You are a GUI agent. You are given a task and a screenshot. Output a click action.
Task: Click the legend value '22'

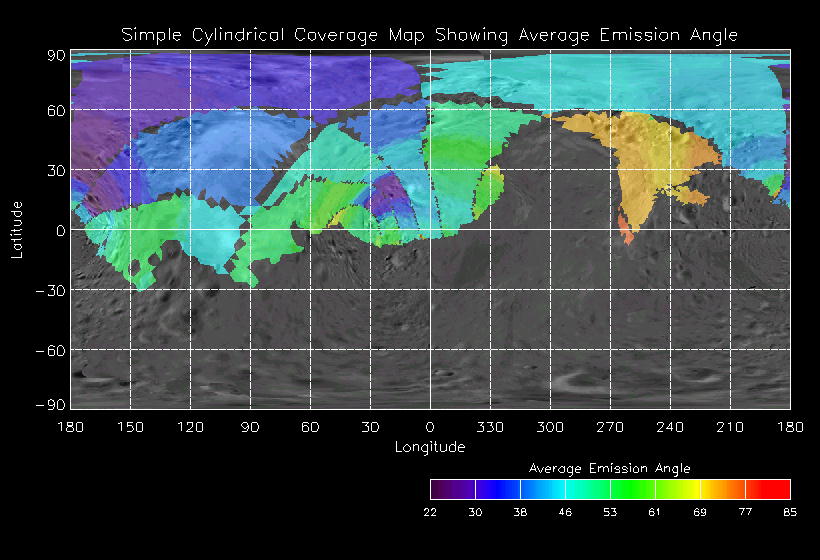click(430, 512)
